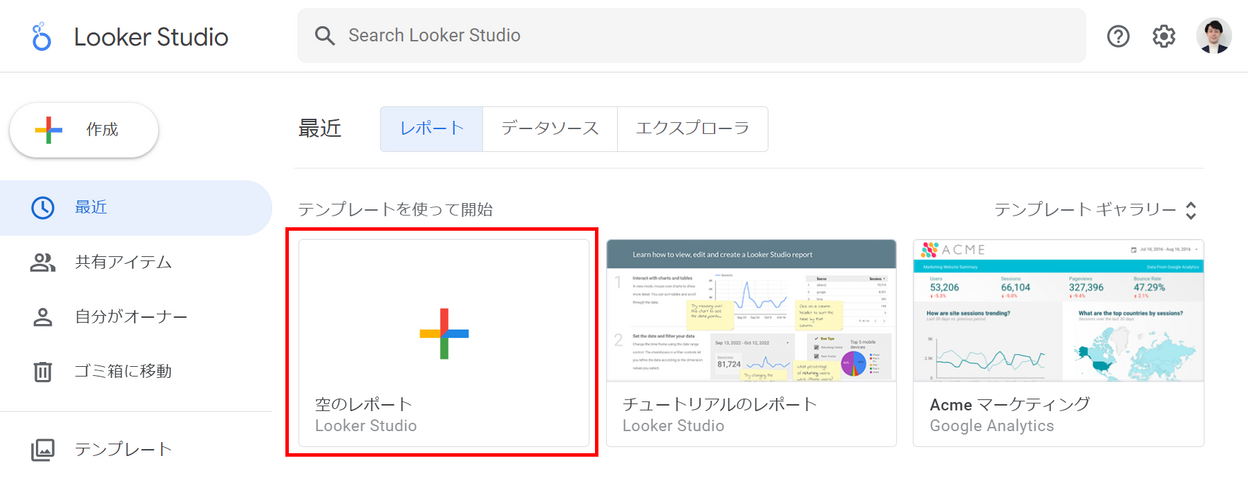Click the 作成 create button

pyautogui.click(x=84, y=130)
